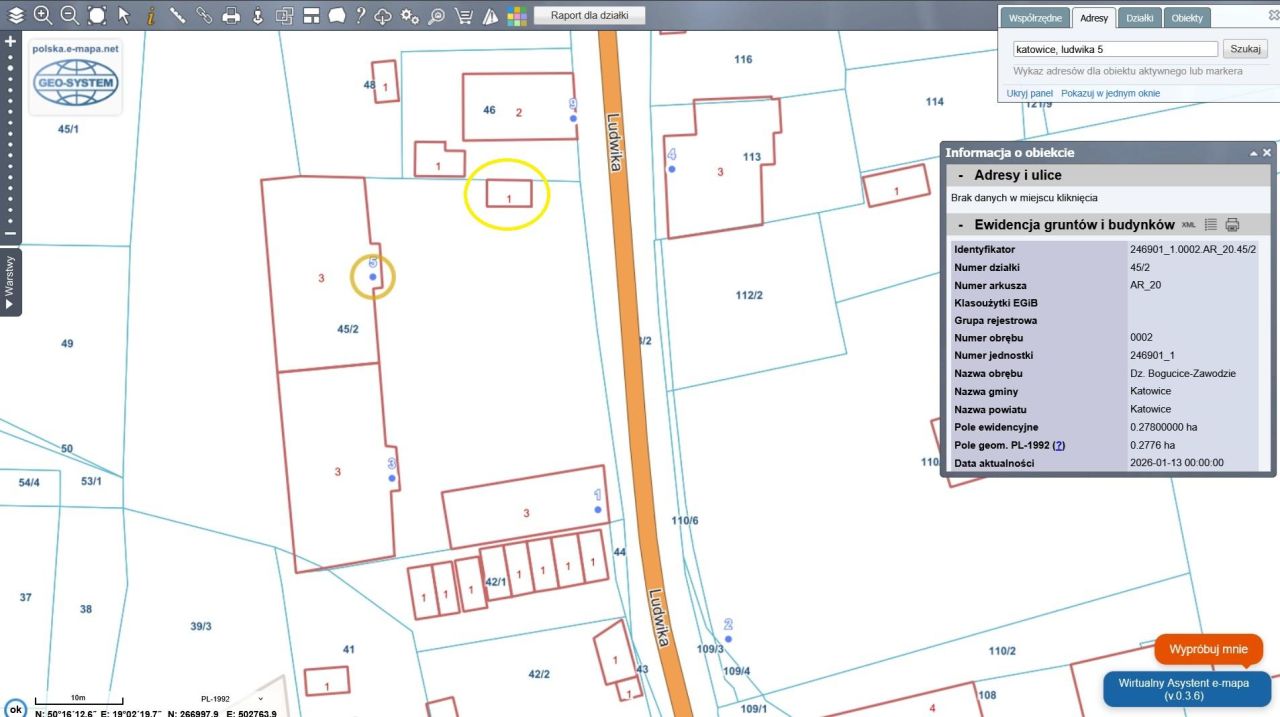Click the 'ok' circle in bottom corner
Image resolution: width=1280 pixels, height=717 pixels.
[x=15, y=709]
